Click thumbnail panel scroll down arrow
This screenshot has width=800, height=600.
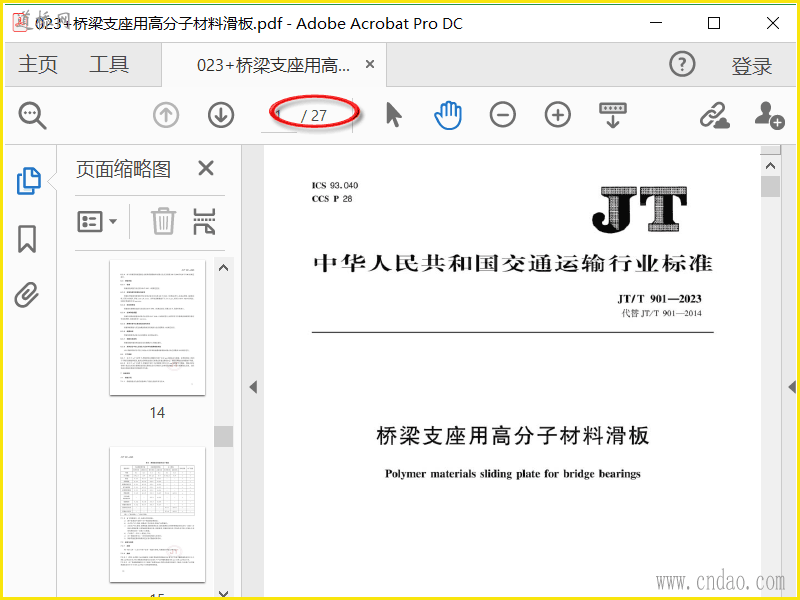[x=223, y=593]
